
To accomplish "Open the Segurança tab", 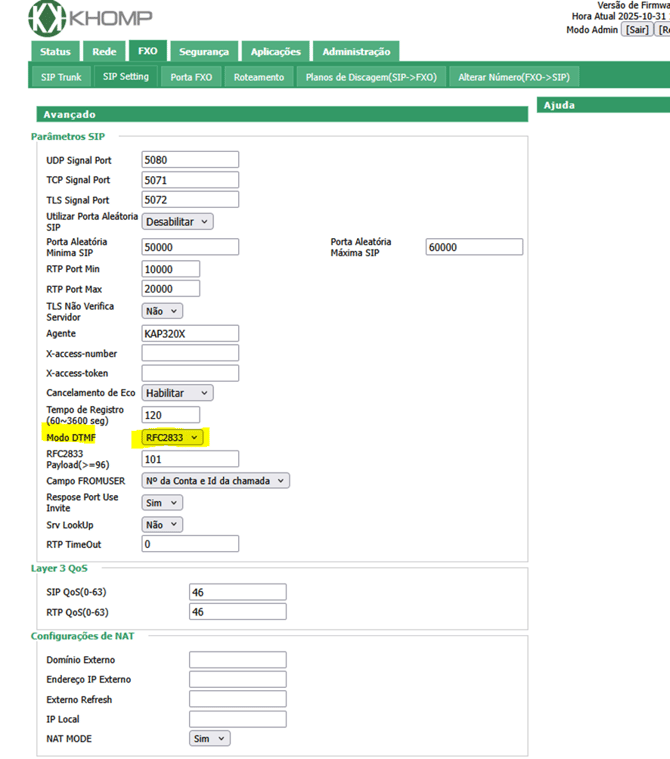I will click(x=204, y=52).
